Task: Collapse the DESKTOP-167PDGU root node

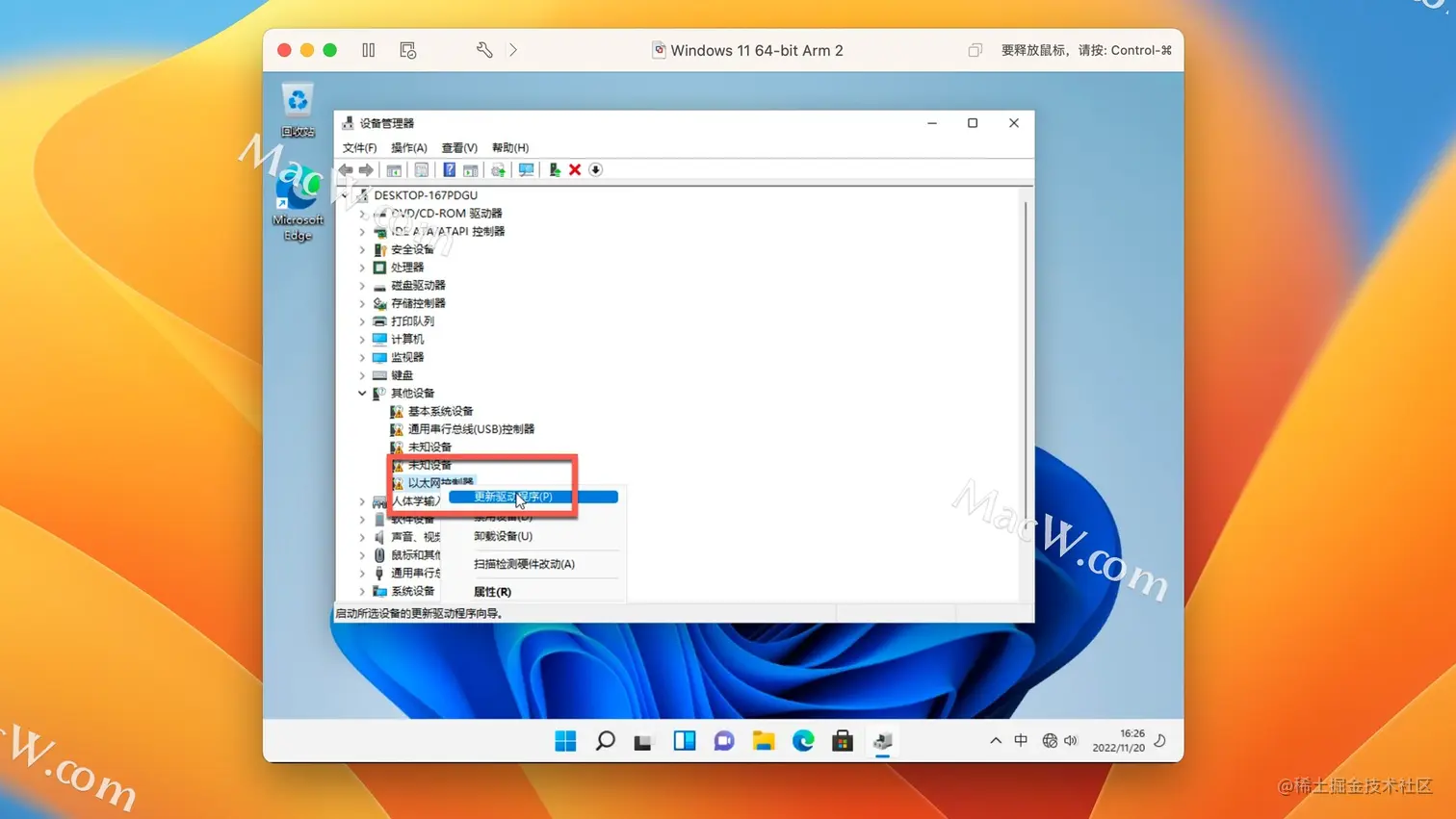Action: point(344,195)
